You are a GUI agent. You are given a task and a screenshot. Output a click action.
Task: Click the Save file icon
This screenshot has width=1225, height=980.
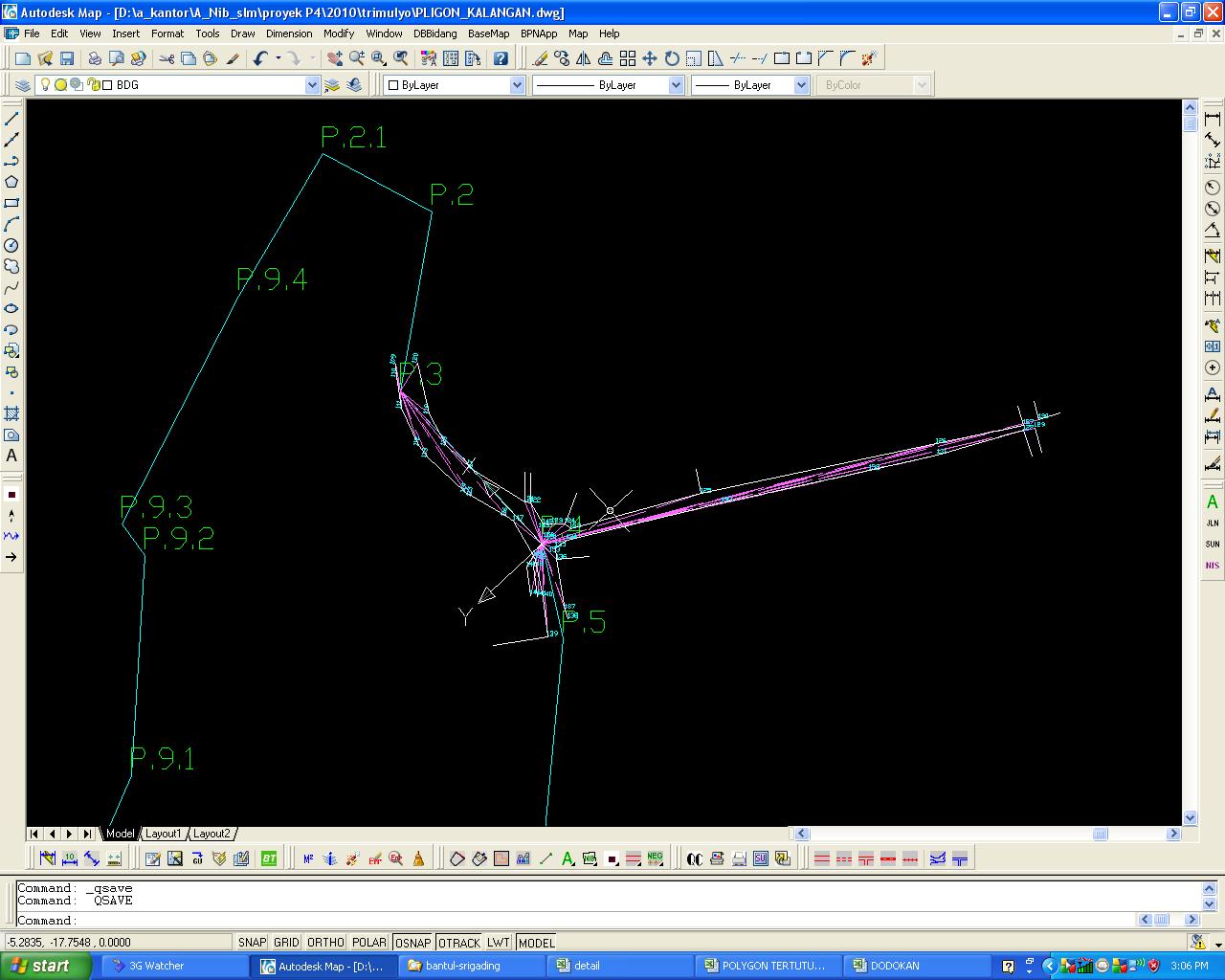(67, 58)
